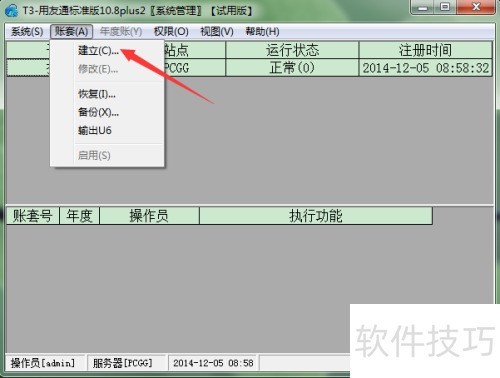This screenshot has width=500, height=378.
Task: Maximize the T3 system management window
Action: [445, 7]
